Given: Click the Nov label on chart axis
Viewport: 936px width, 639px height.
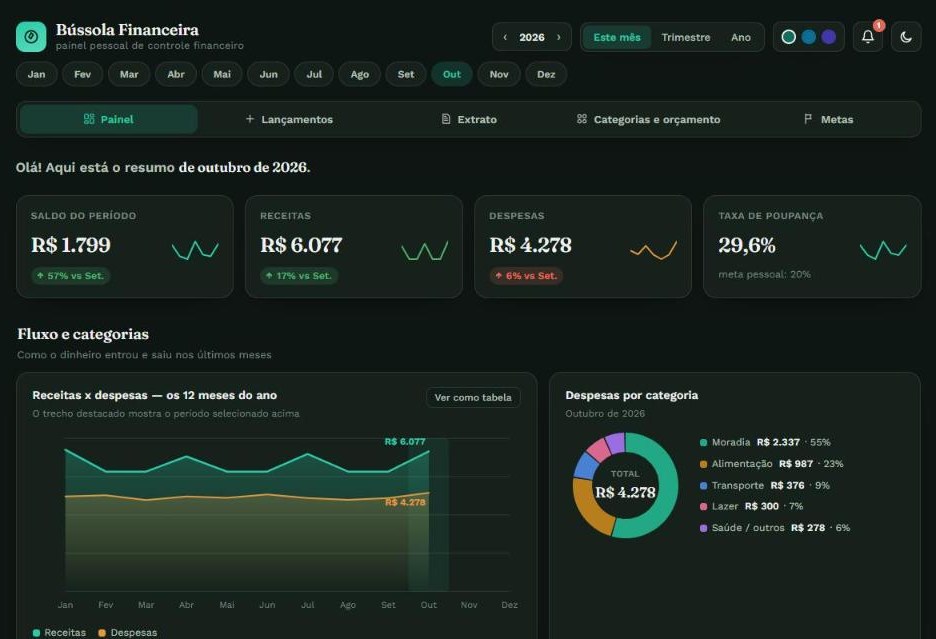Looking at the screenshot, I should (469, 604).
